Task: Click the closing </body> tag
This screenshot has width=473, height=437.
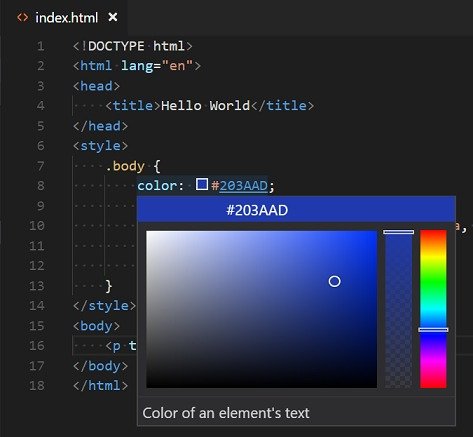Action: click(x=100, y=366)
